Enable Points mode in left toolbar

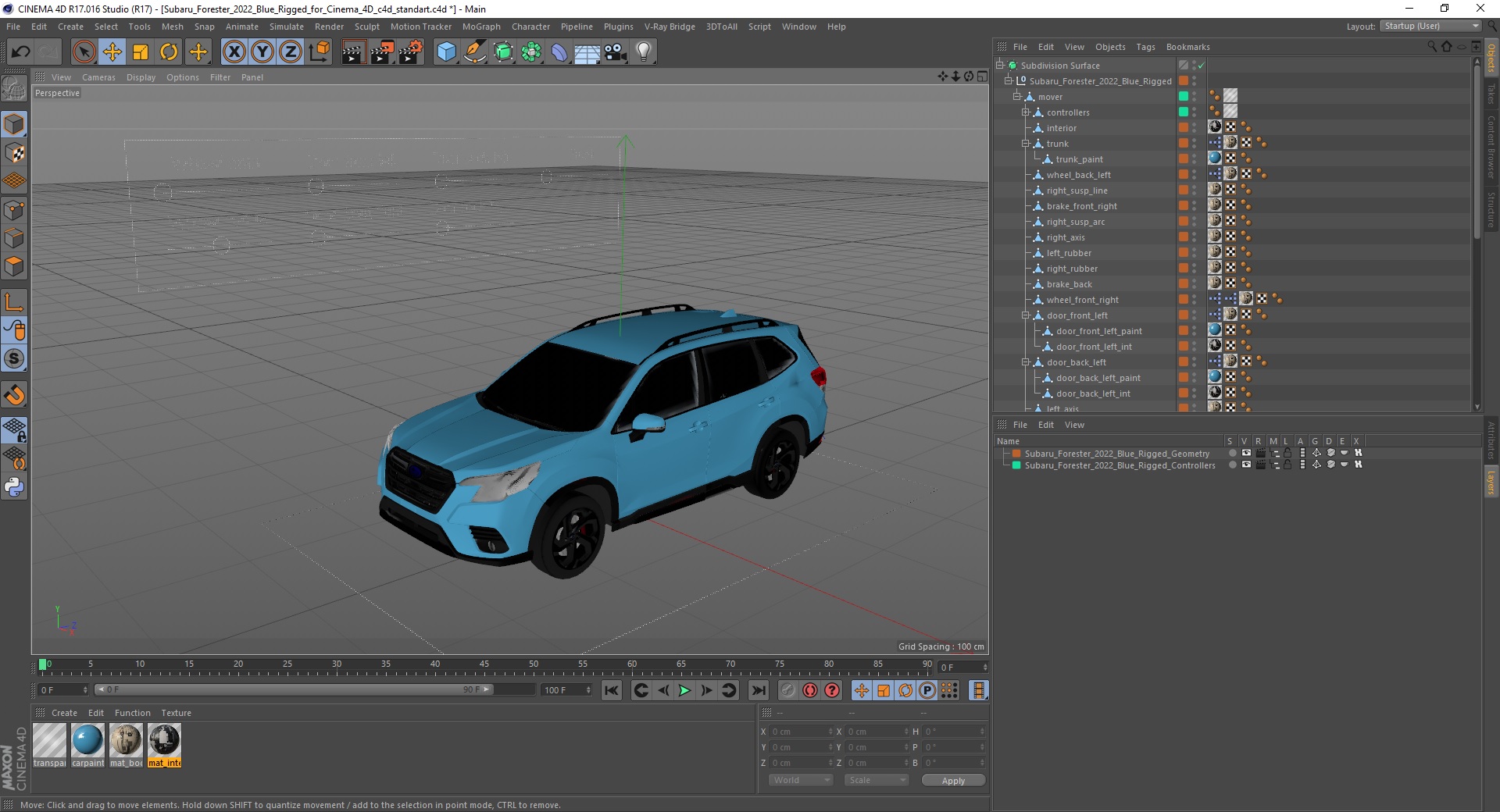point(14,210)
